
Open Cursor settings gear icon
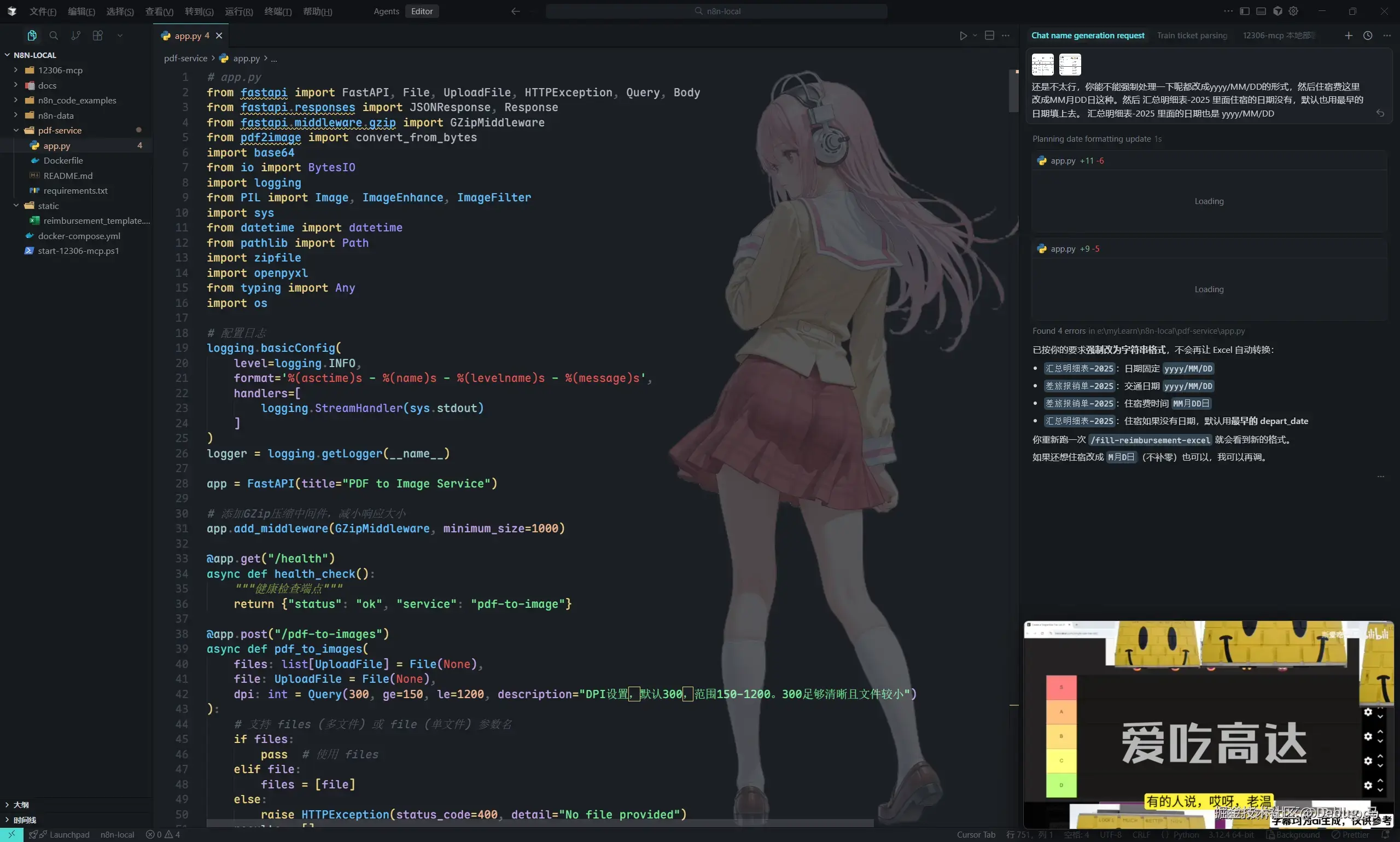pyautogui.click(x=1293, y=11)
